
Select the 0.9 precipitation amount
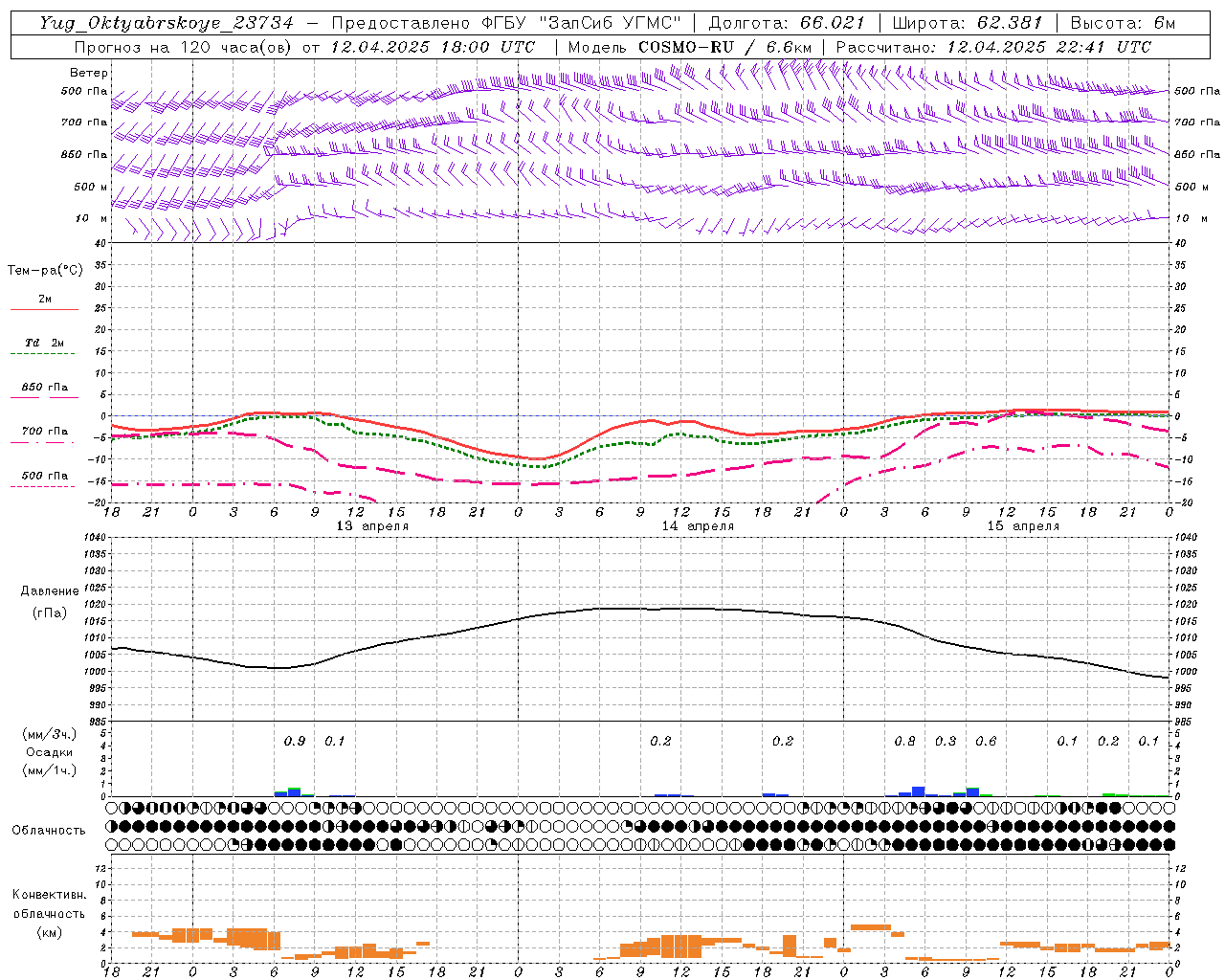295,741
